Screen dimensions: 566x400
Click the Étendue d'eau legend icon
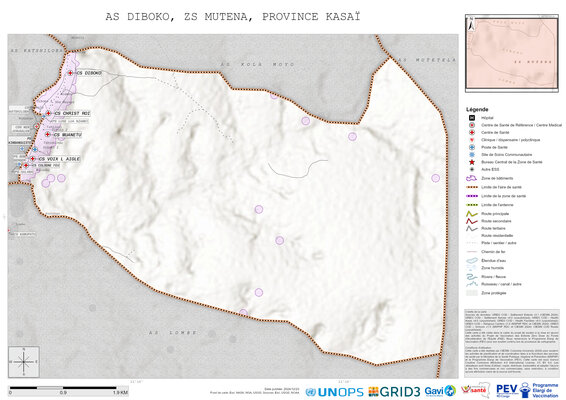coord(471,260)
